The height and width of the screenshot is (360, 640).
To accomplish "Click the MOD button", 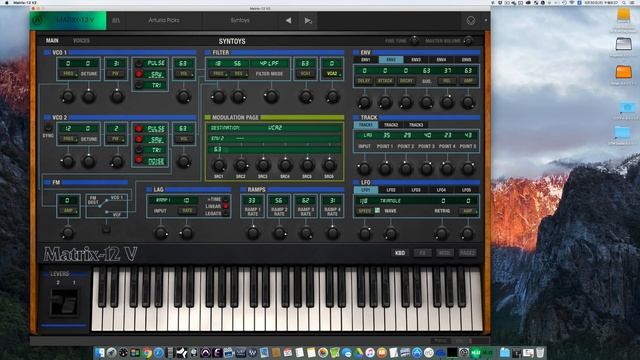I will (x=444, y=253).
